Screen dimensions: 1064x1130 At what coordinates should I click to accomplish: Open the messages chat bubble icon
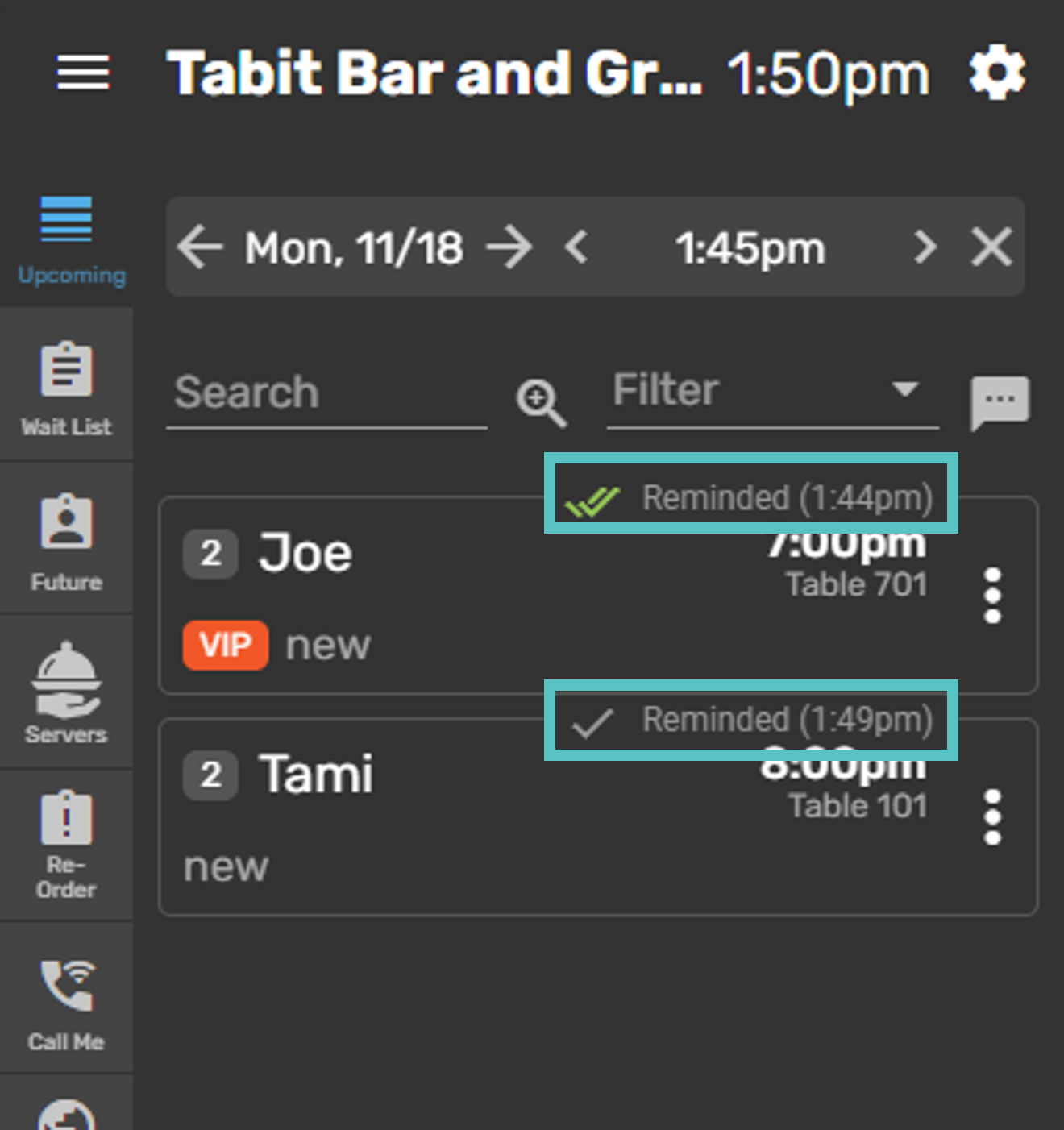click(1000, 401)
